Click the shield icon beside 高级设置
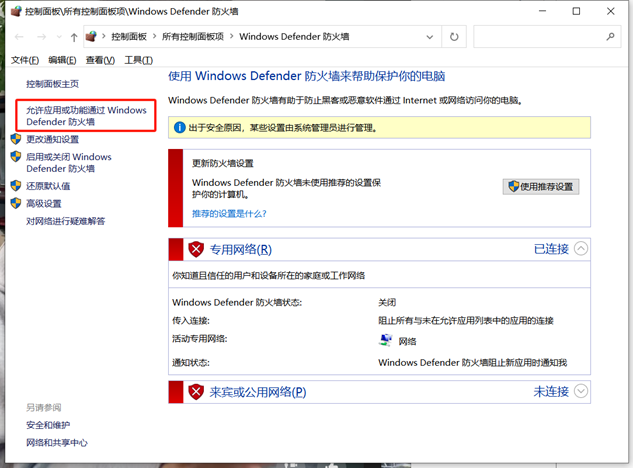The width and height of the screenshot is (633, 468). (16, 203)
